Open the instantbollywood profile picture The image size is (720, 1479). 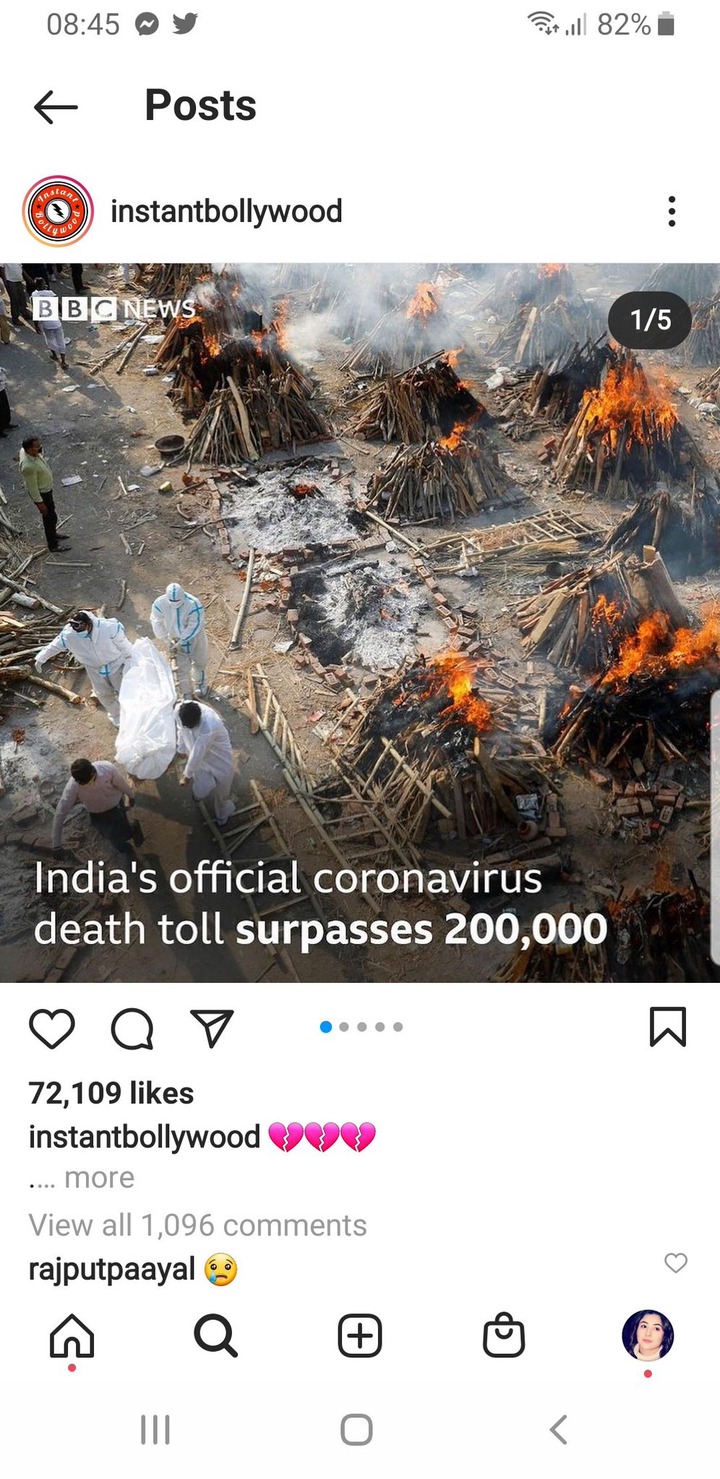(57, 211)
